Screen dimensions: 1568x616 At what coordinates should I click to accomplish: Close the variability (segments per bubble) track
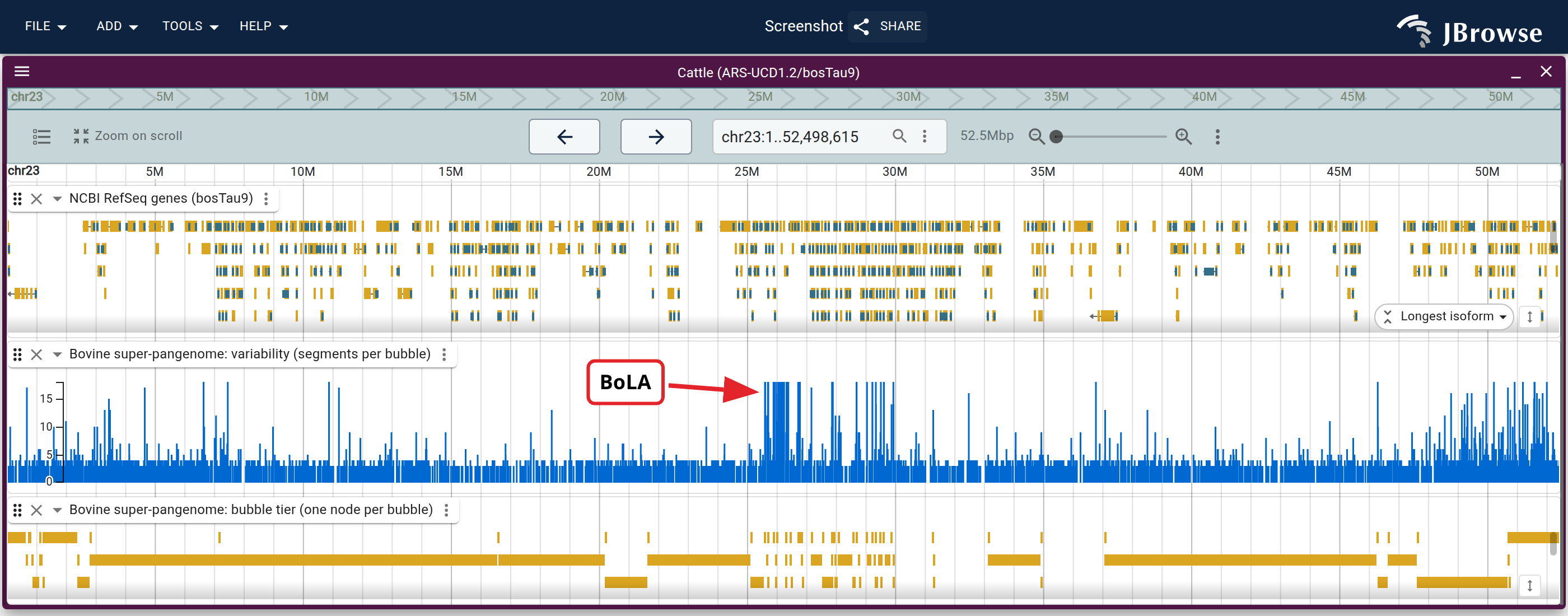click(36, 354)
